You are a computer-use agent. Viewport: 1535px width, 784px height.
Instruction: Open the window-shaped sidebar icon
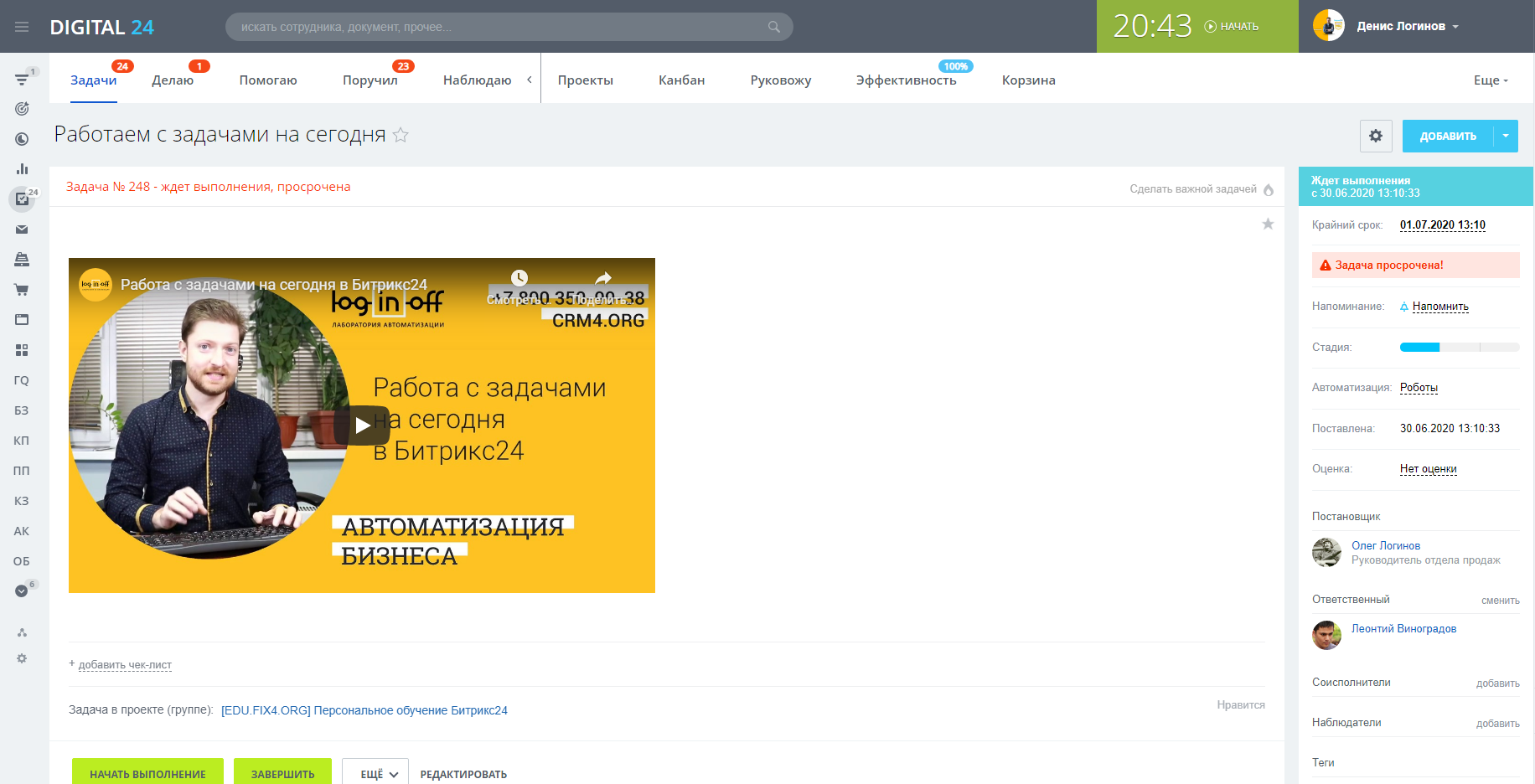[x=22, y=320]
